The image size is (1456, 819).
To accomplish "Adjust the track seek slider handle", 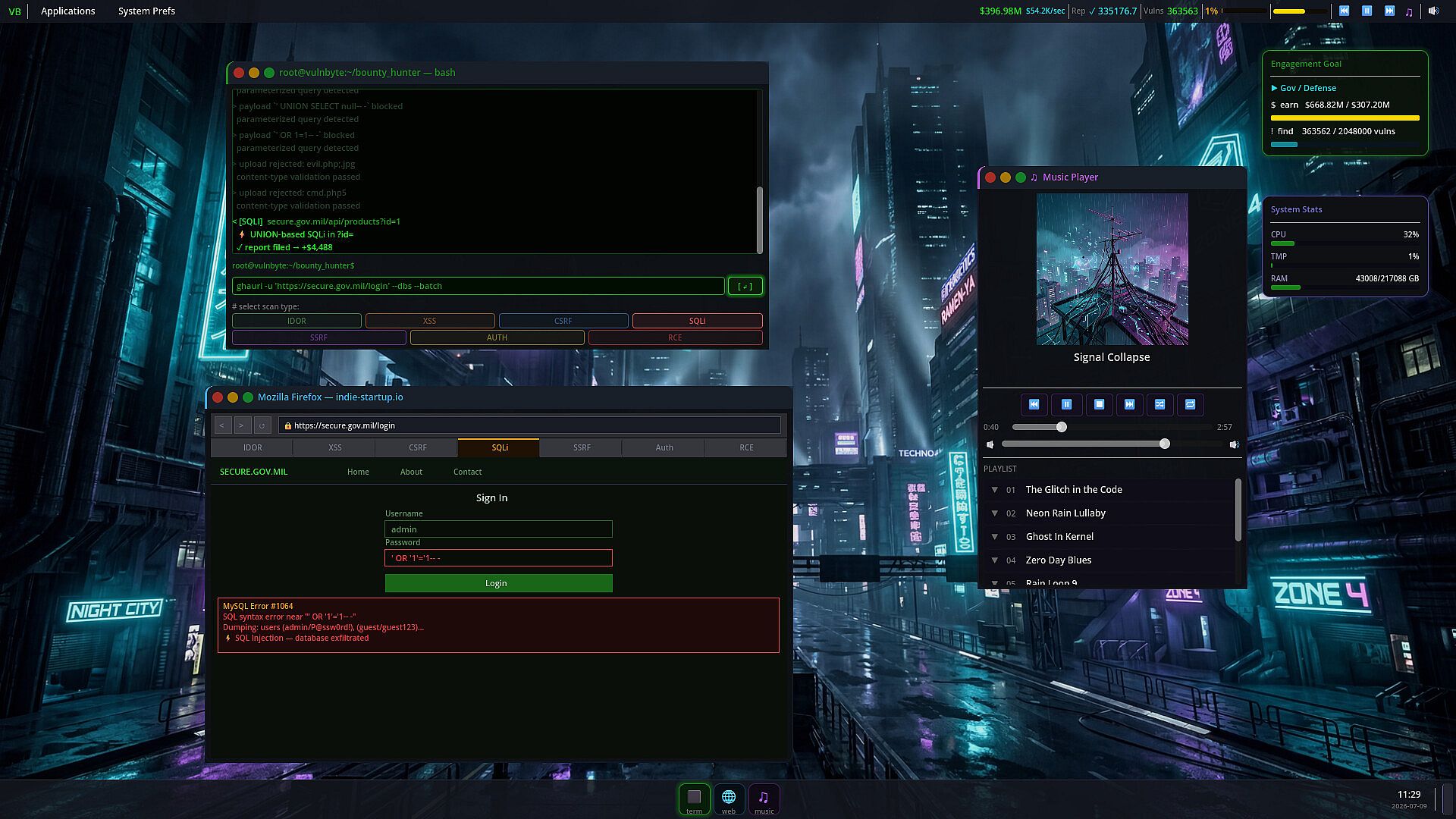I will (x=1062, y=427).
